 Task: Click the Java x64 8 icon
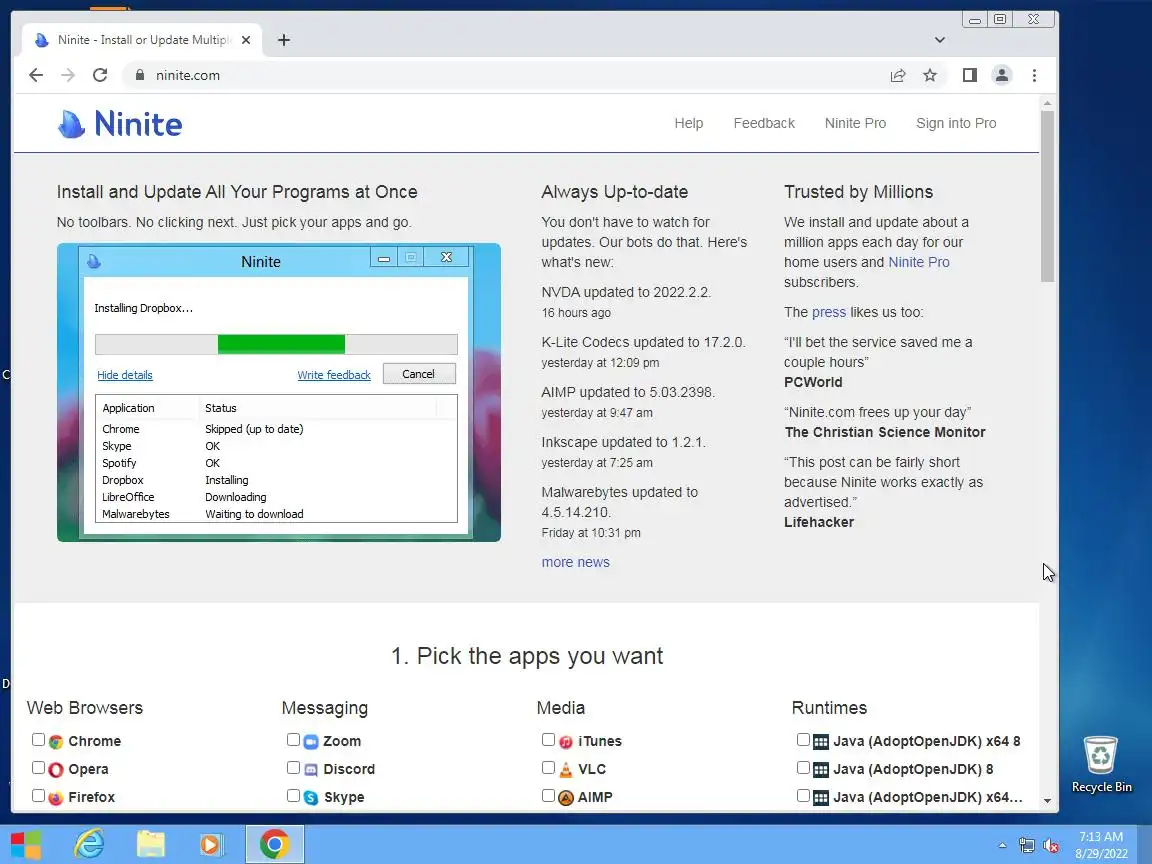pos(821,742)
